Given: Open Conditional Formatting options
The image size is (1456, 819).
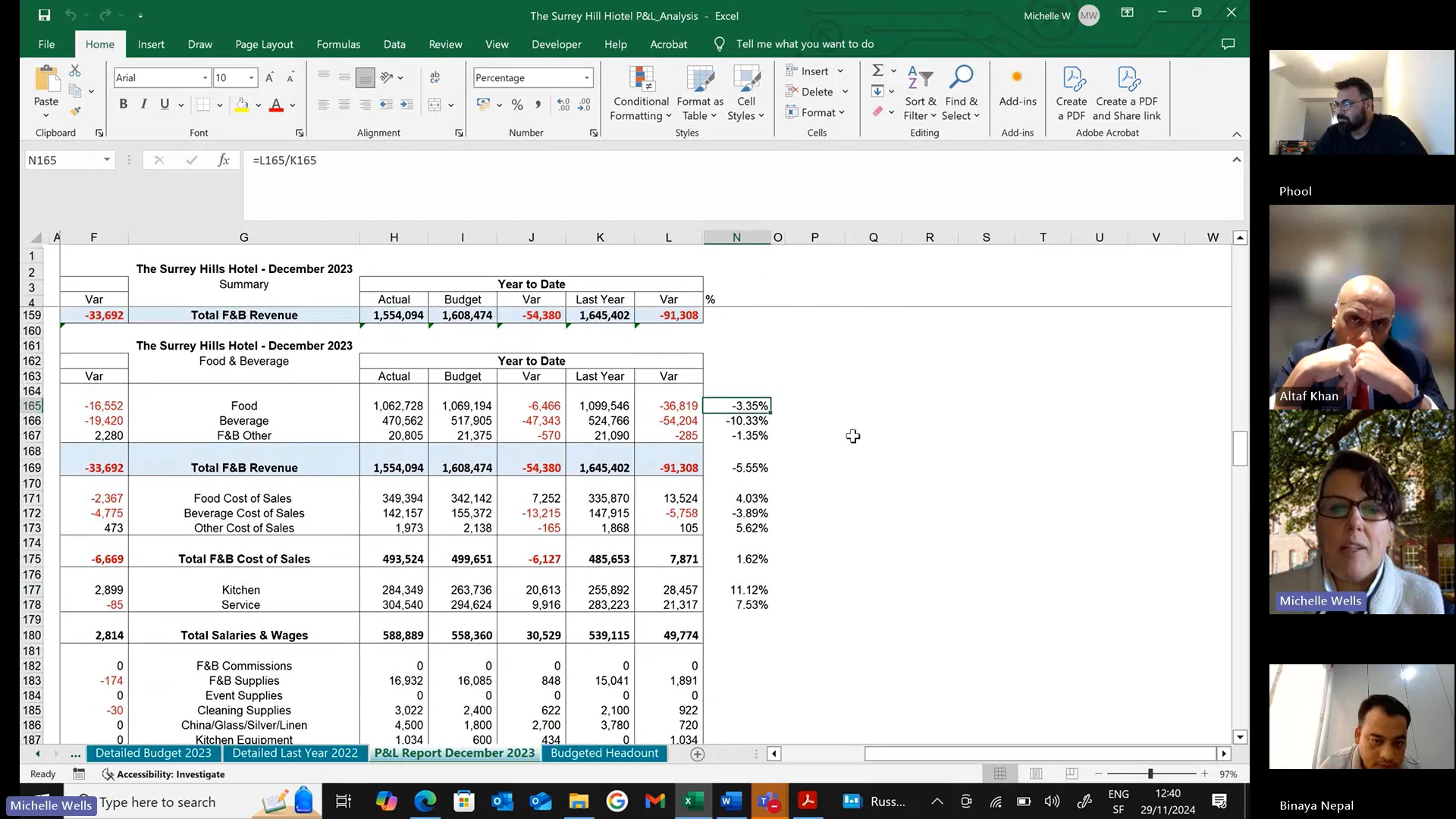Looking at the screenshot, I should (x=641, y=93).
